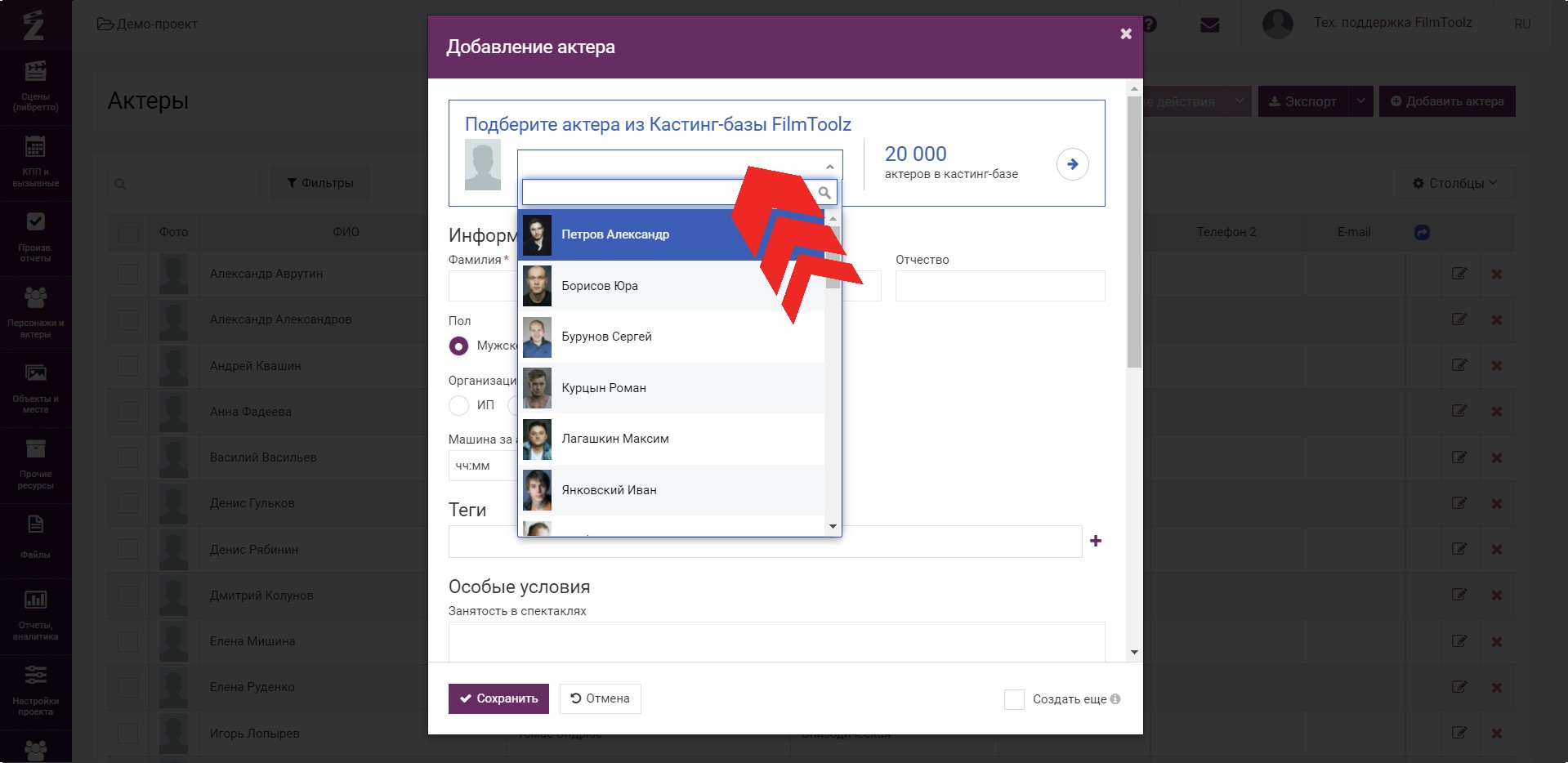Click down arrow of actor list scrollbar
Screen dimensions: 1568x763
point(833,527)
